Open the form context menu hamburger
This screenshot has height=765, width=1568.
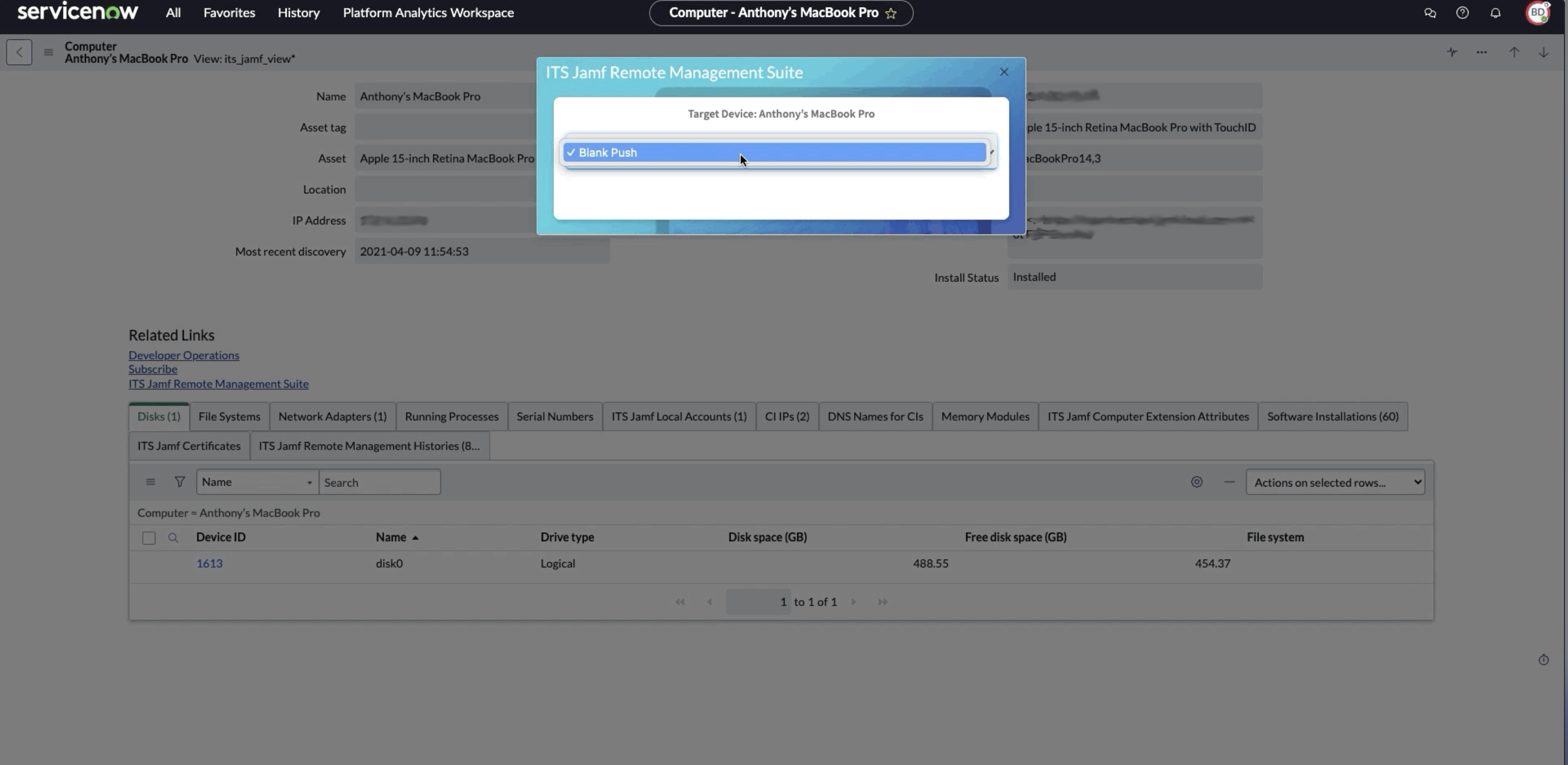click(48, 52)
